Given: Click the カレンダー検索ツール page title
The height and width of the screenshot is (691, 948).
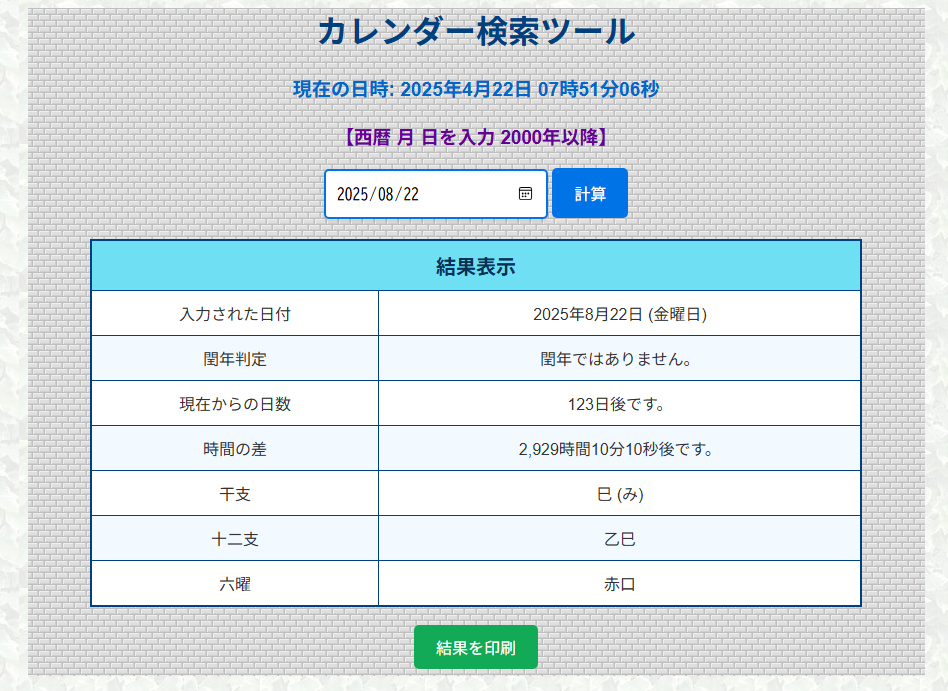Looking at the screenshot, I should pos(476,32).
